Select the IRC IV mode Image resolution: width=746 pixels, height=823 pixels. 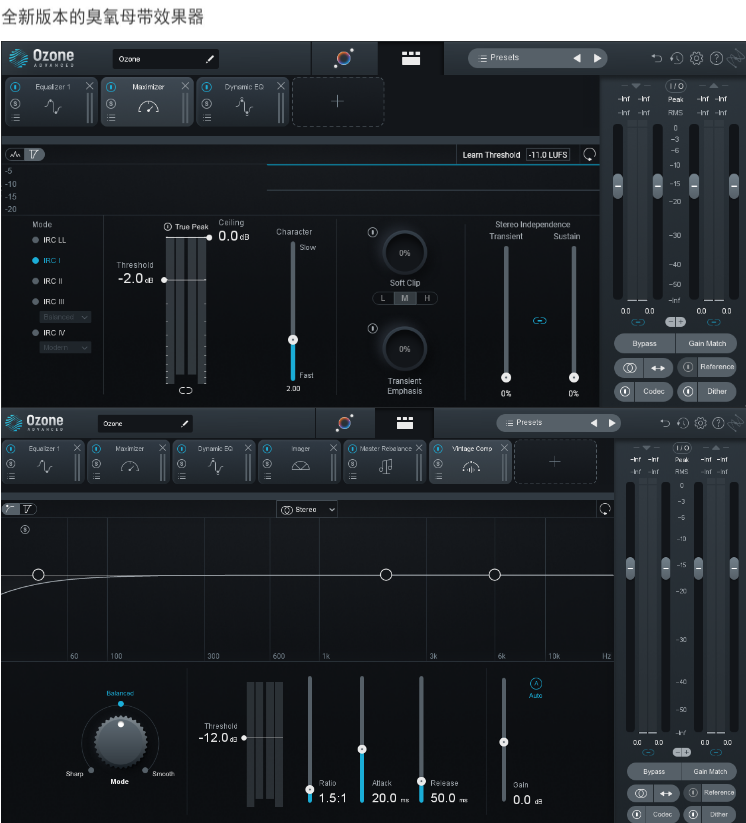tap(48, 332)
